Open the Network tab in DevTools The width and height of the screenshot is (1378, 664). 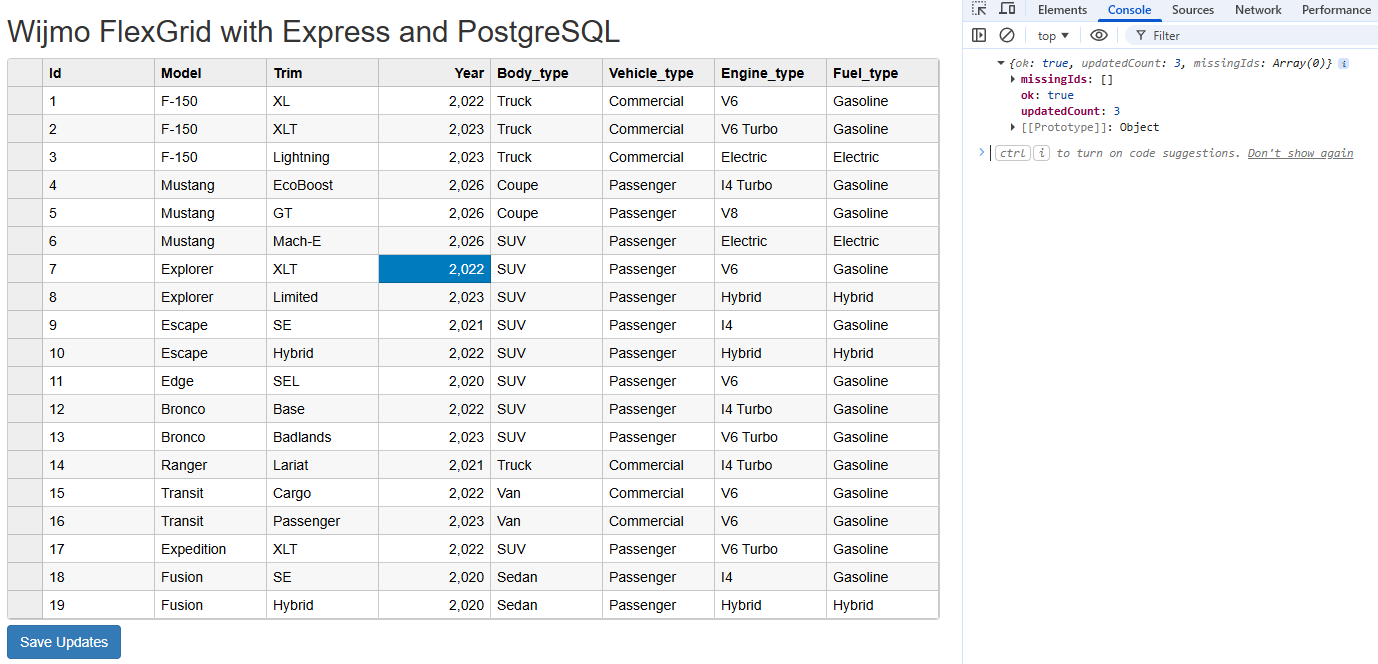(1258, 9)
